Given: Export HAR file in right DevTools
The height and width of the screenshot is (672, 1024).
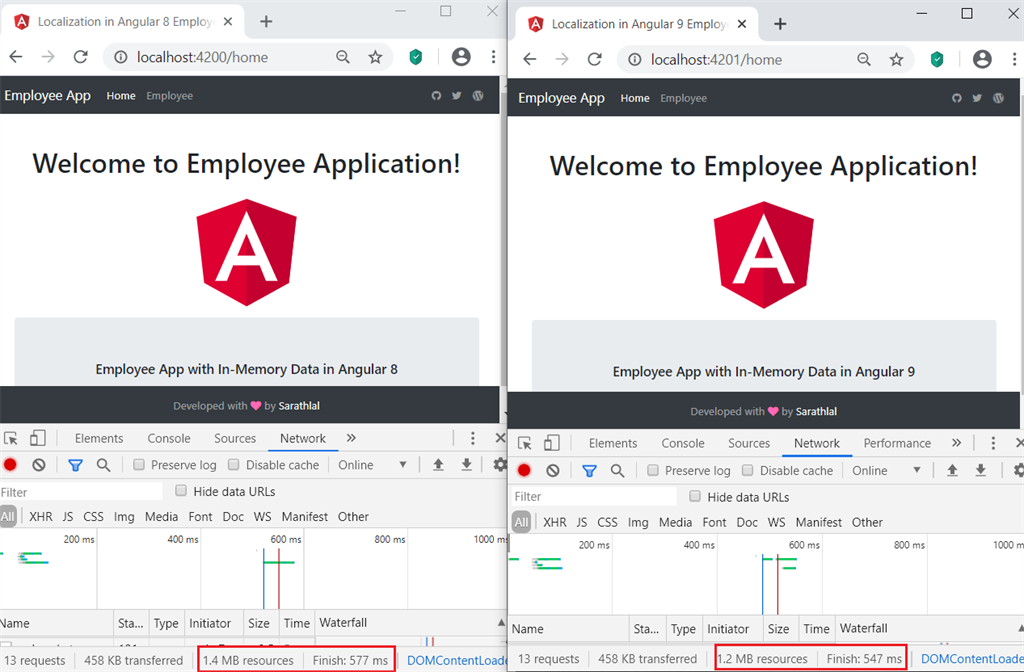Looking at the screenshot, I should pos(980,470).
